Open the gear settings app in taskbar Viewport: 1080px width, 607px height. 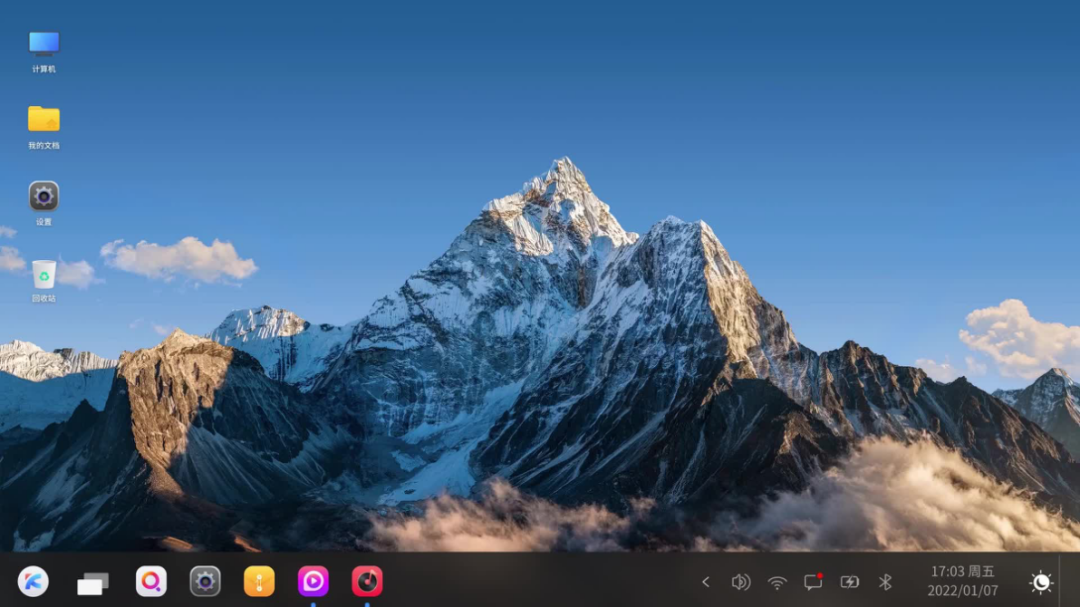[x=205, y=582]
